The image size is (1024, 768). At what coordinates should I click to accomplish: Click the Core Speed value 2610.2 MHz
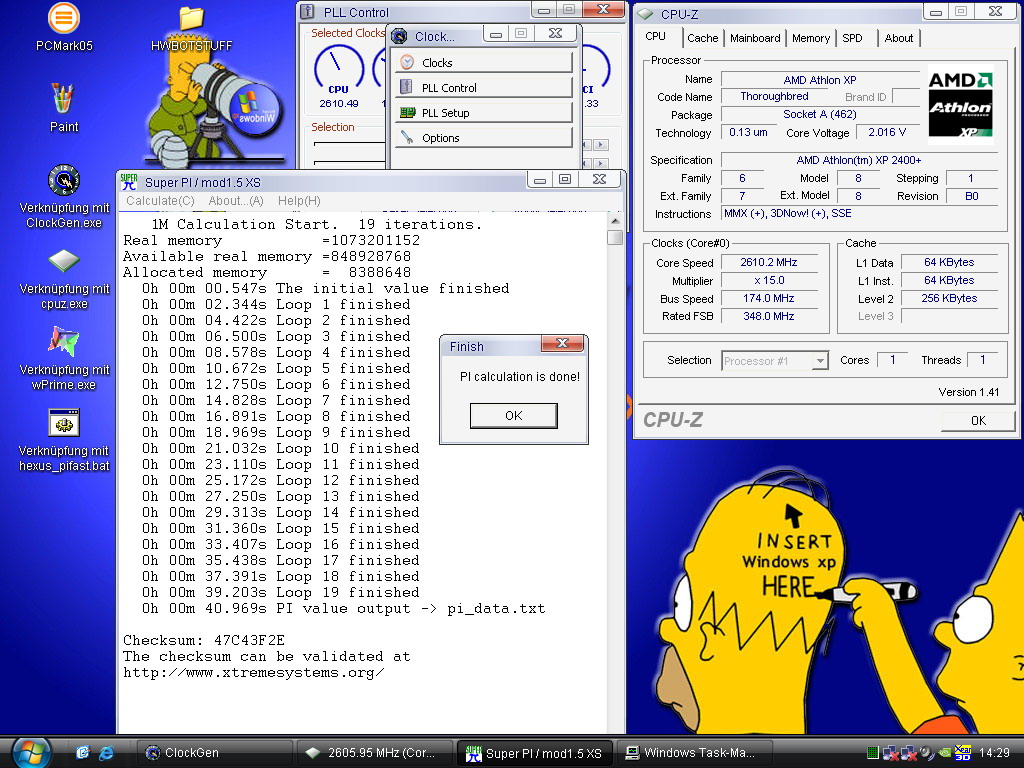pyautogui.click(x=769, y=263)
